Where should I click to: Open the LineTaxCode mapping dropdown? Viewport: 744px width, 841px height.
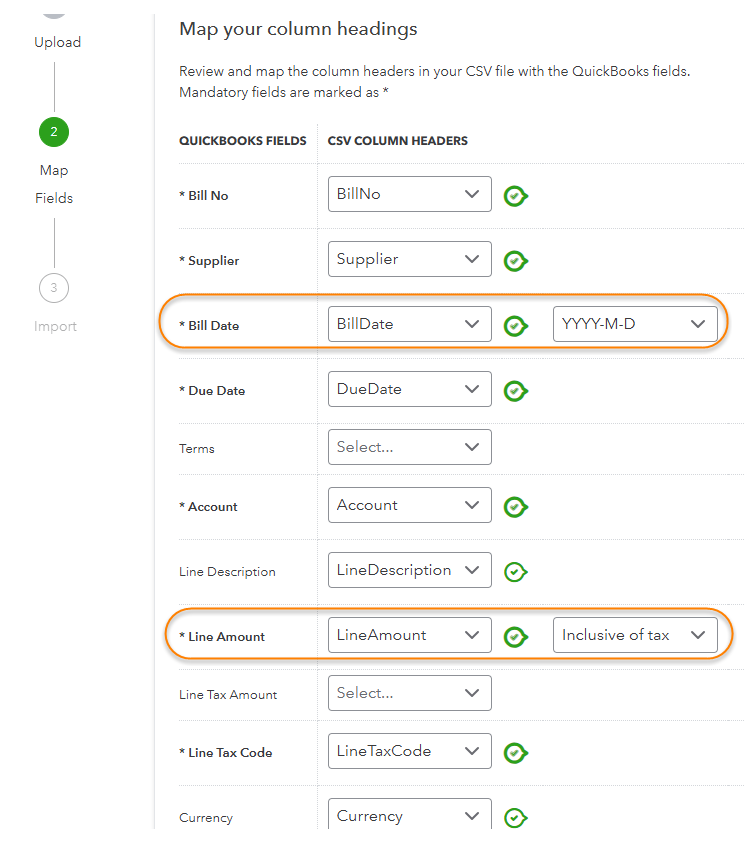point(409,751)
